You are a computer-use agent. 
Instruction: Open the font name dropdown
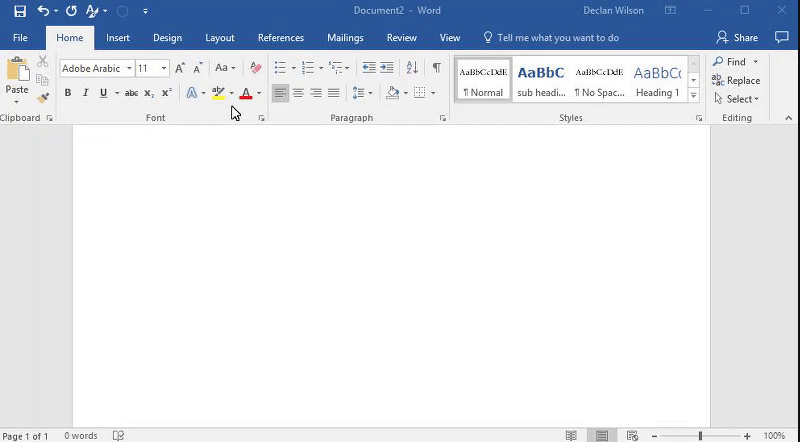[129, 69]
